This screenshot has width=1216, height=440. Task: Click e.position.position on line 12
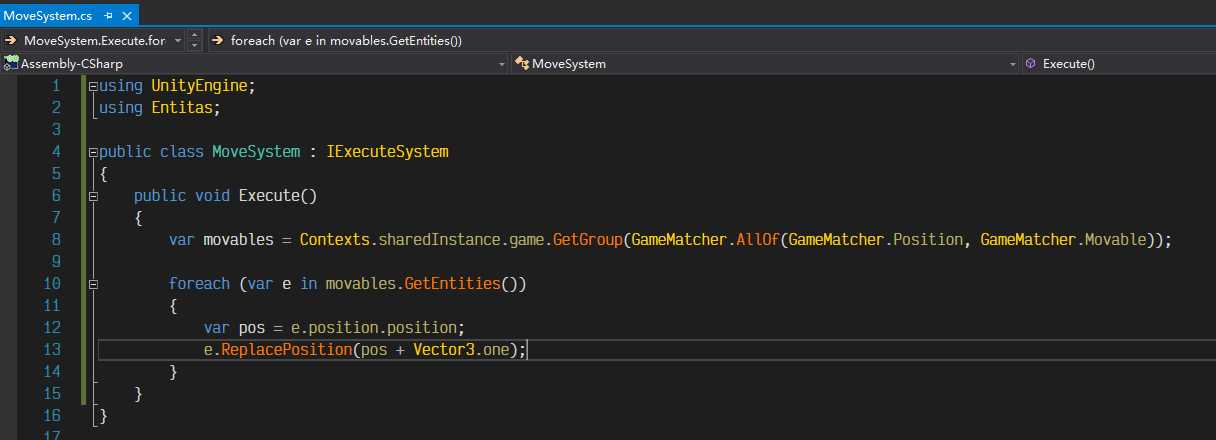pos(374,328)
